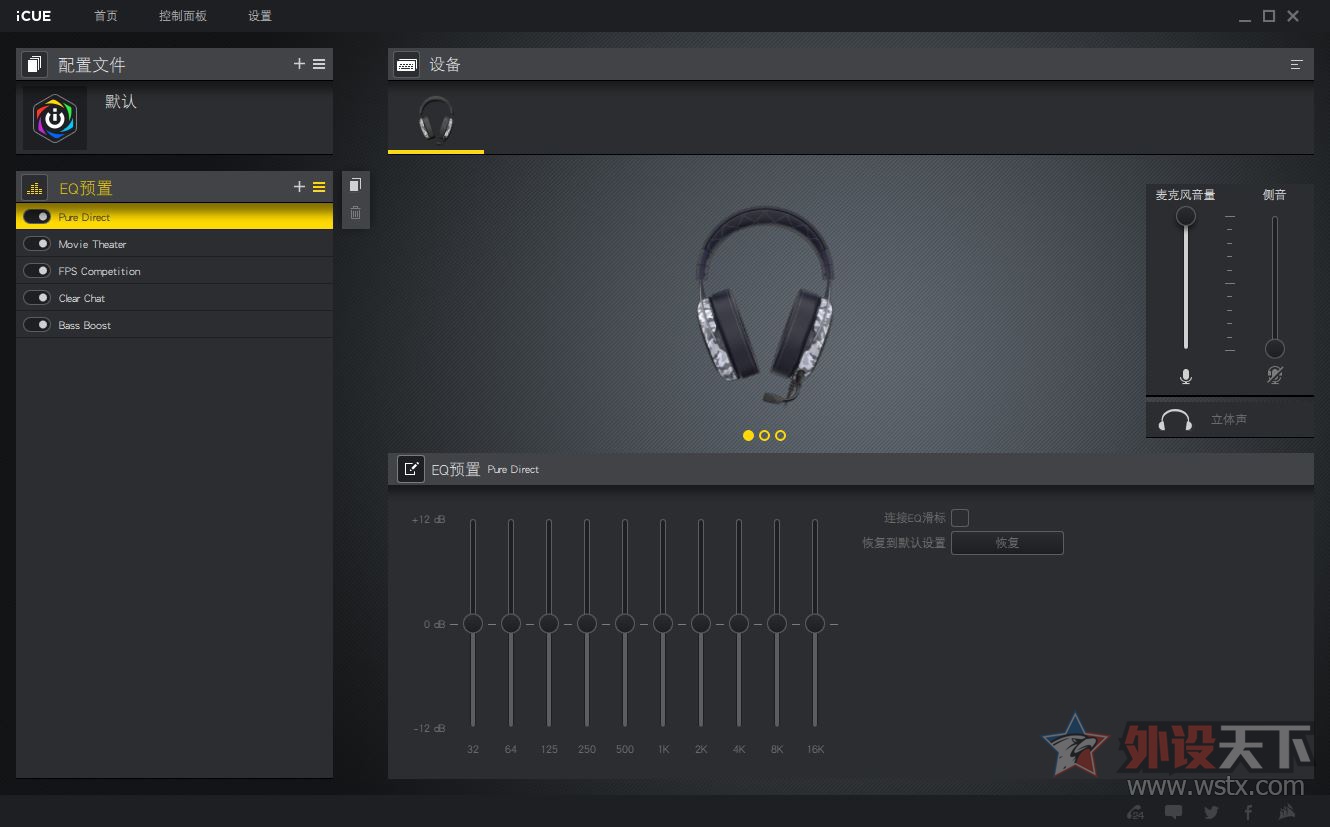
Task: Adjust the 4K EQ slider
Action: coord(739,624)
